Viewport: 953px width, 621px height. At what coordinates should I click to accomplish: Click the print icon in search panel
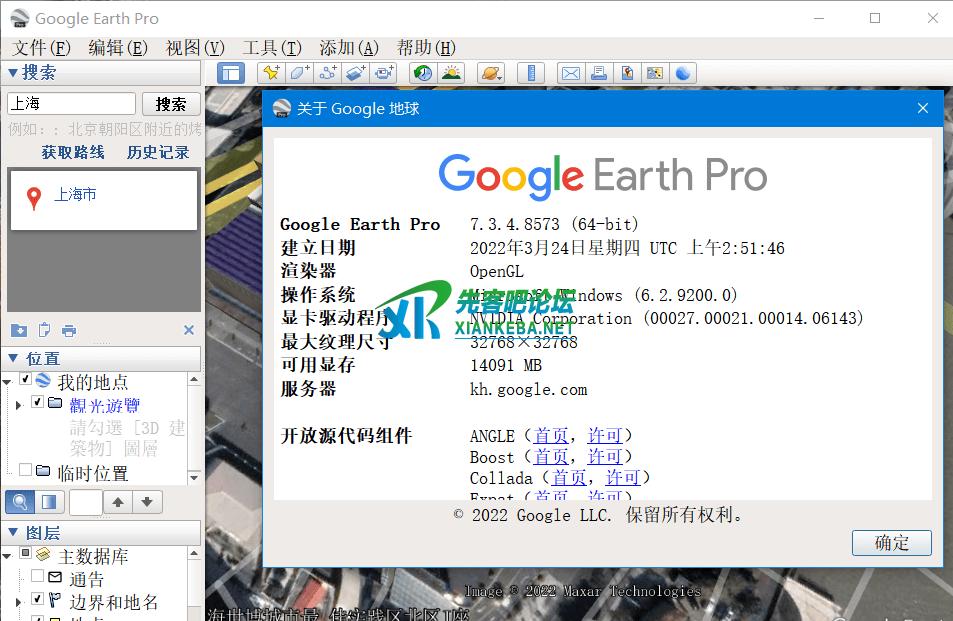pos(69,331)
